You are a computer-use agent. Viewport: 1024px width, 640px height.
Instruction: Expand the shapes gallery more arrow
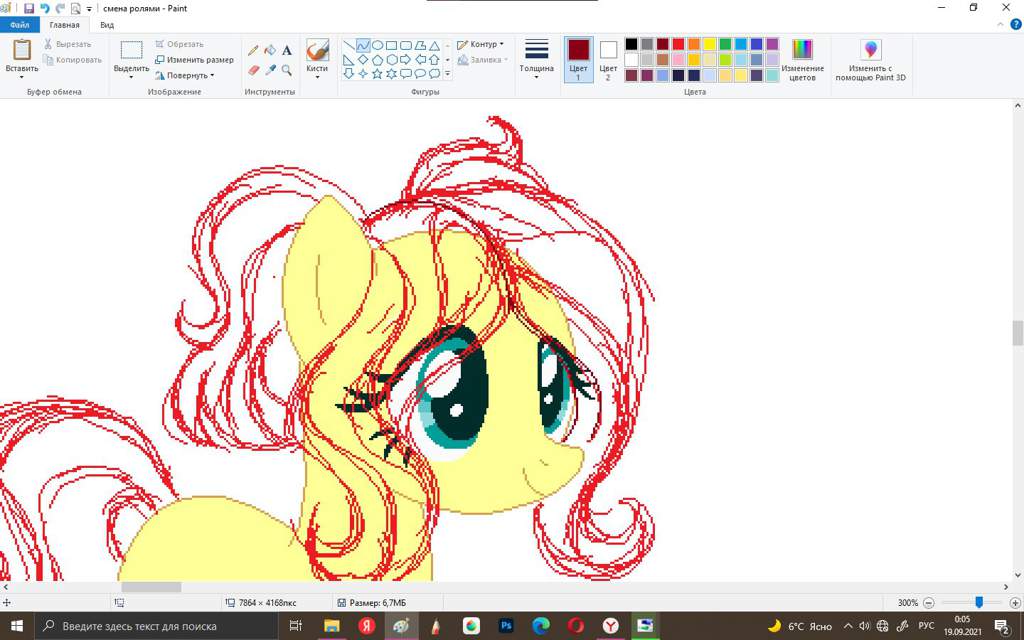click(447, 74)
